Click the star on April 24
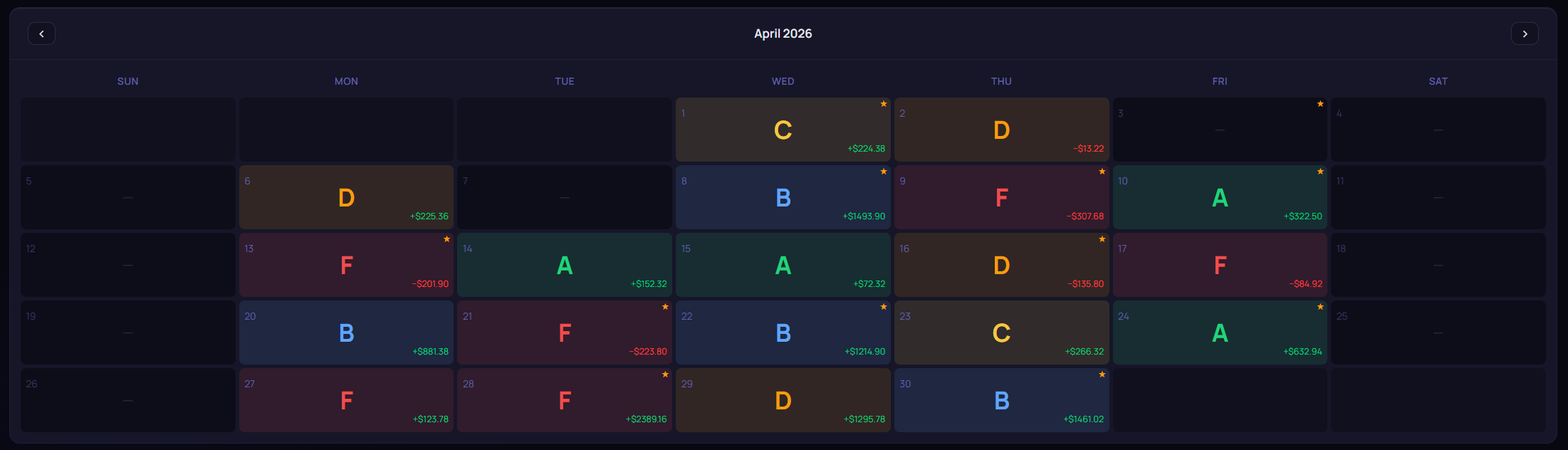 (1320, 307)
